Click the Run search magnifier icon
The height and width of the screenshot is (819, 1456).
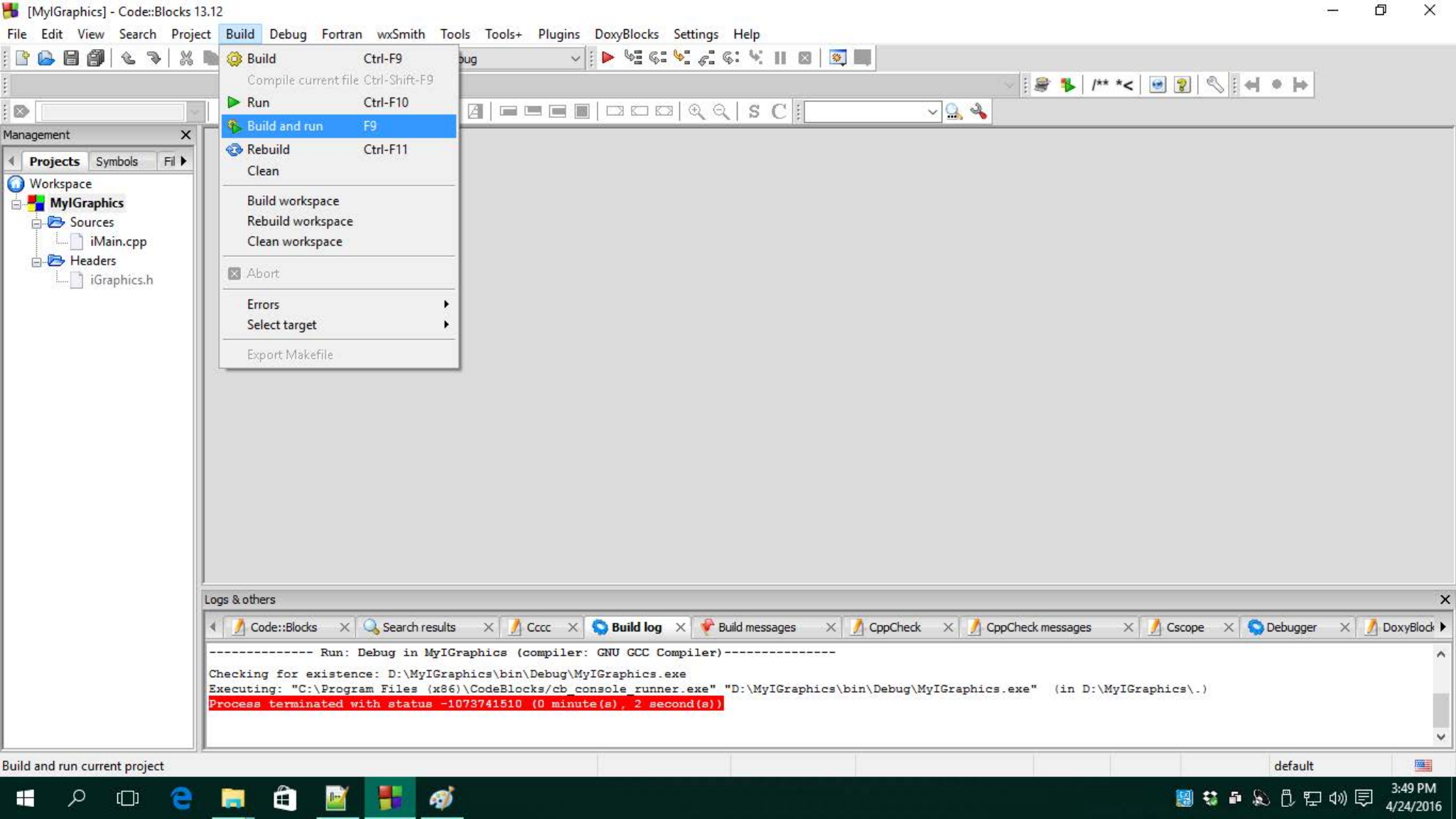(954, 112)
